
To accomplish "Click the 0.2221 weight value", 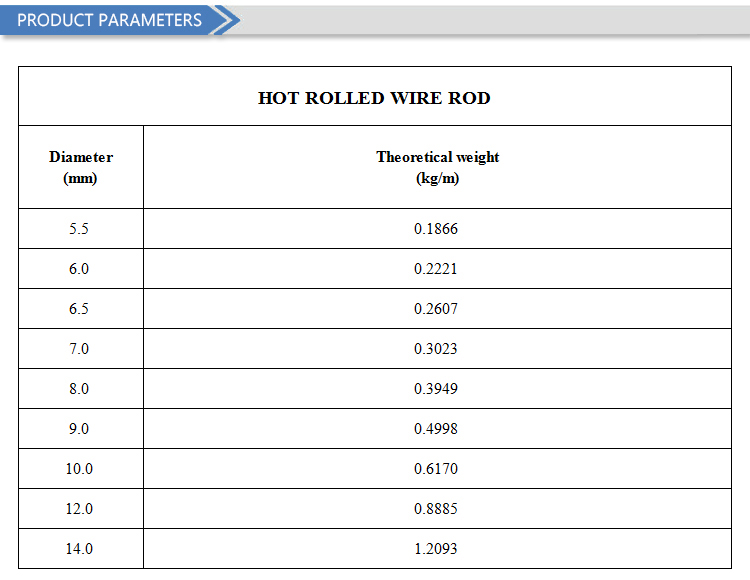I will click(436, 269).
